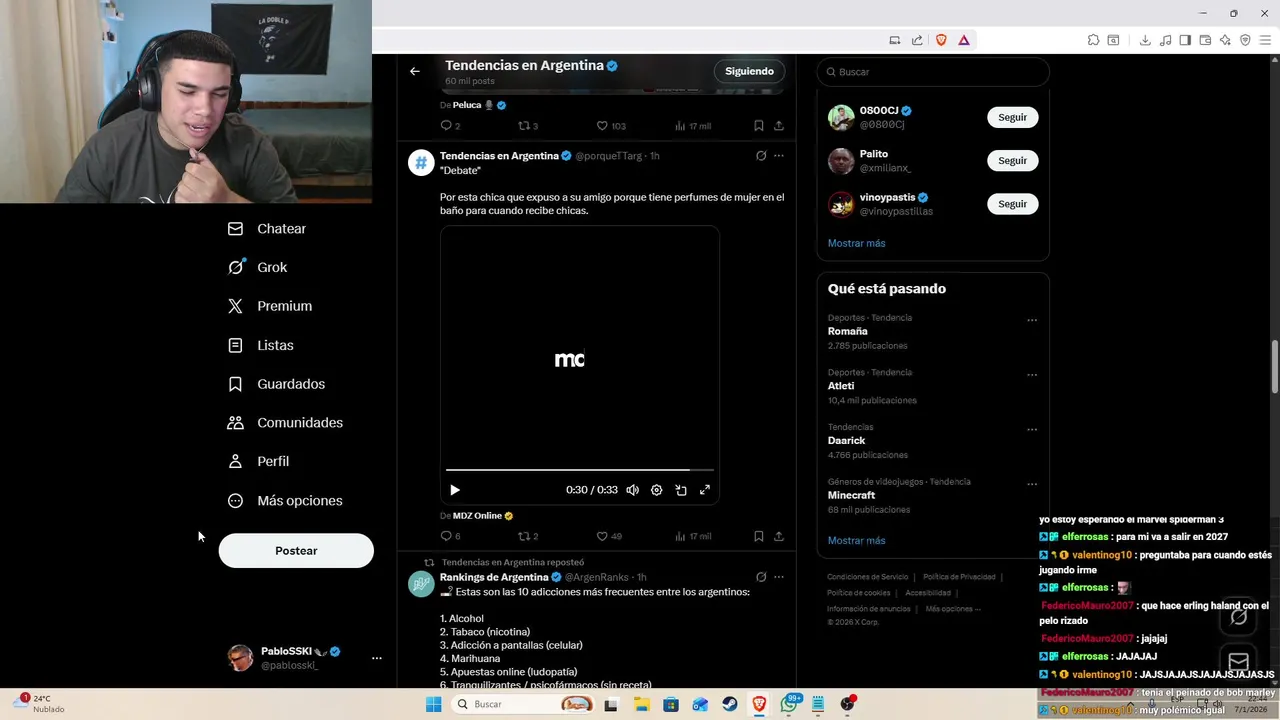This screenshot has width=1280, height=720.
Task: Play the MDZ Online video
Action: [455, 490]
